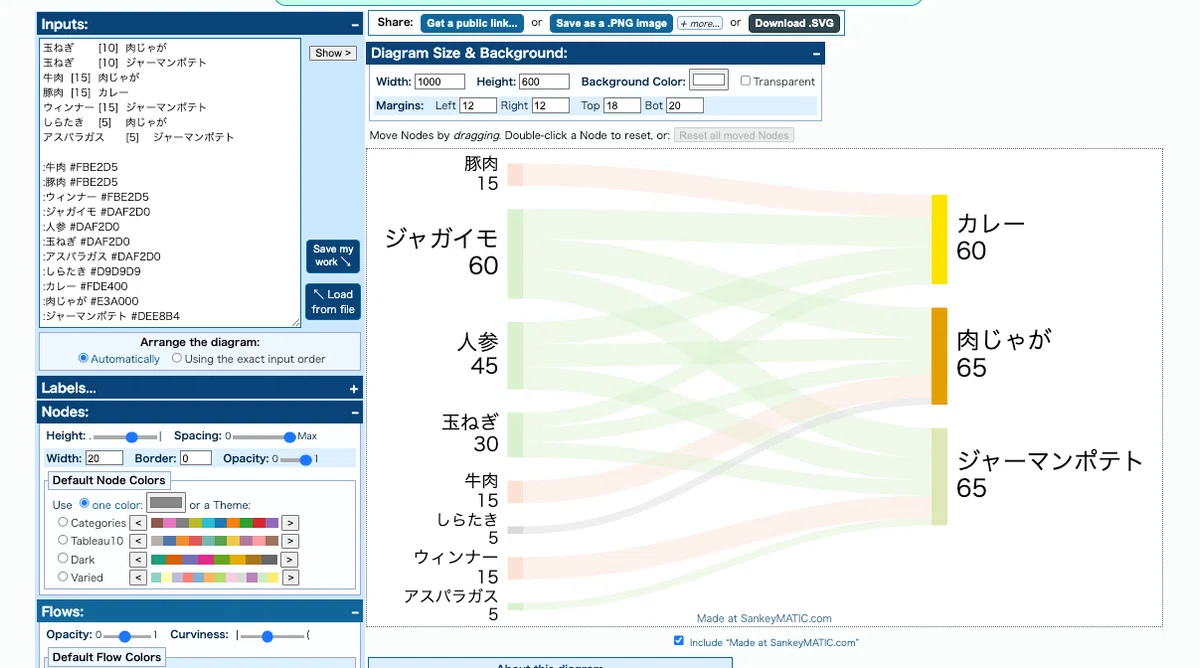The width and height of the screenshot is (1200, 668).
Task: Uncheck Include Made at SankeyMATIC.com
Action: pyautogui.click(x=679, y=641)
